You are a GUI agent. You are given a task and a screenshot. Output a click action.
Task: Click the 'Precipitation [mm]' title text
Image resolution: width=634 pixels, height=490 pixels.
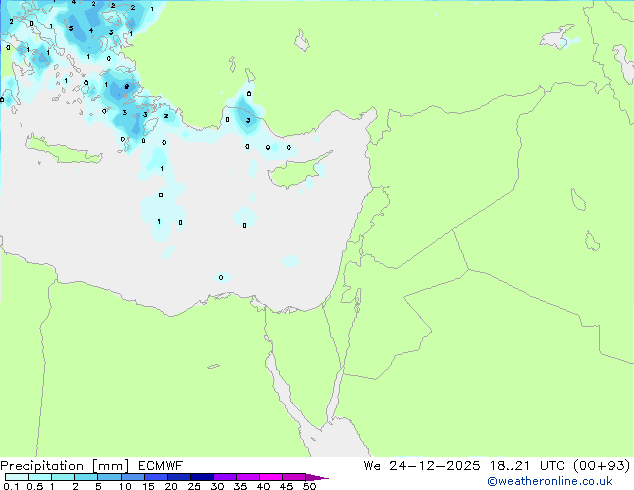coord(65,466)
